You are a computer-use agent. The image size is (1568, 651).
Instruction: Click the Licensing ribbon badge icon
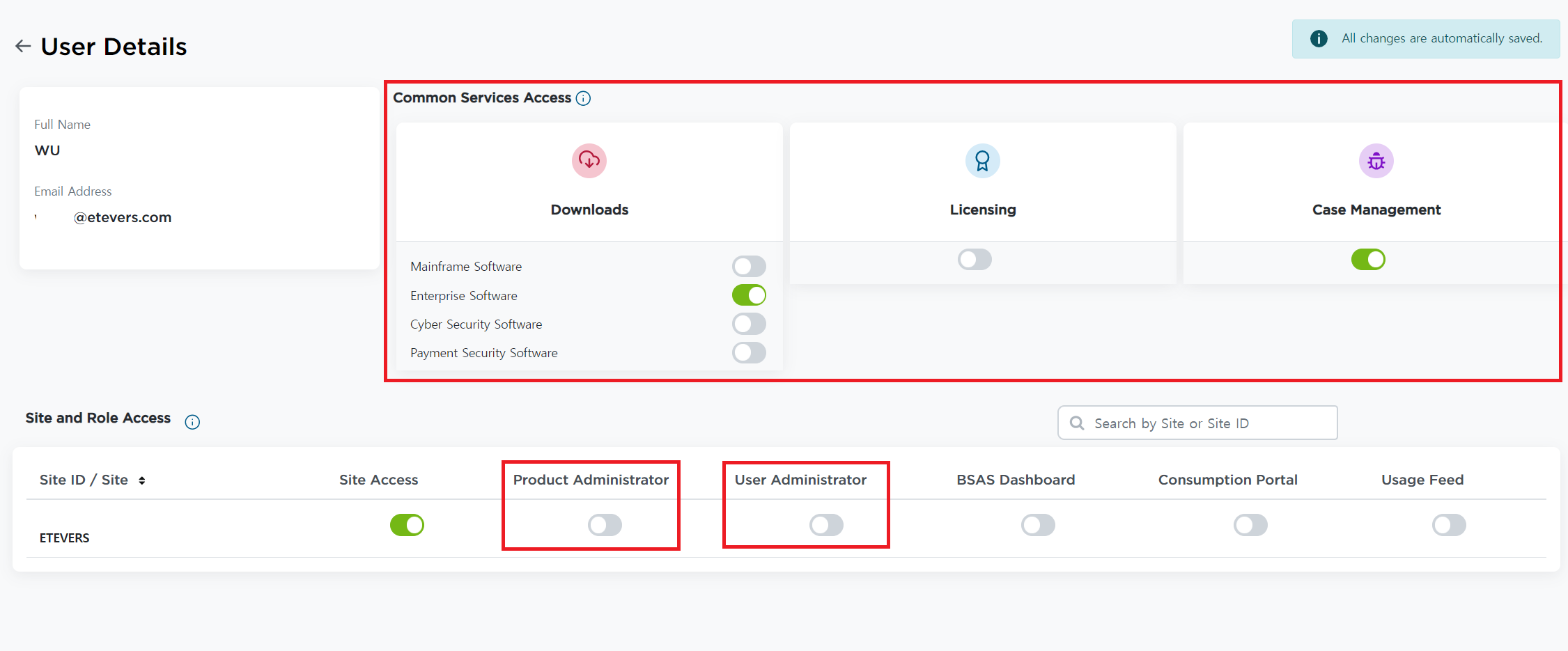point(982,161)
